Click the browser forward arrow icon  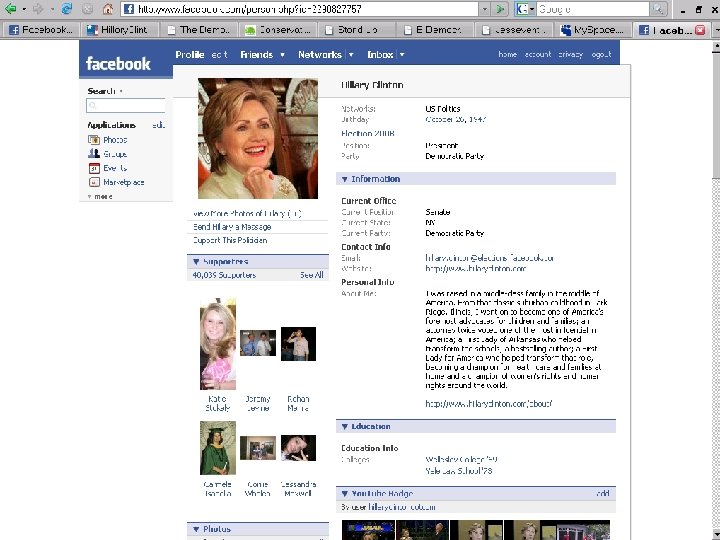[x=38, y=8]
